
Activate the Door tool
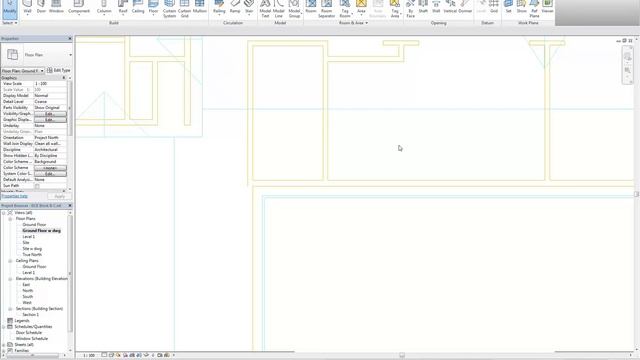(41, 7)
